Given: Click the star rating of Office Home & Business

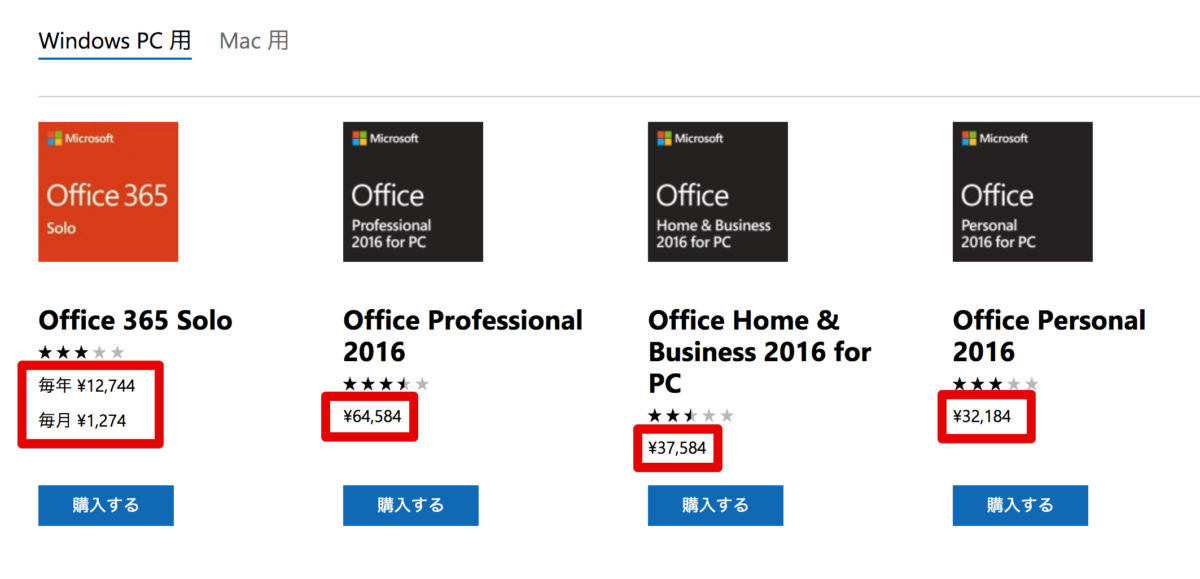Looking at the screenshot, I should pos(691,416).
